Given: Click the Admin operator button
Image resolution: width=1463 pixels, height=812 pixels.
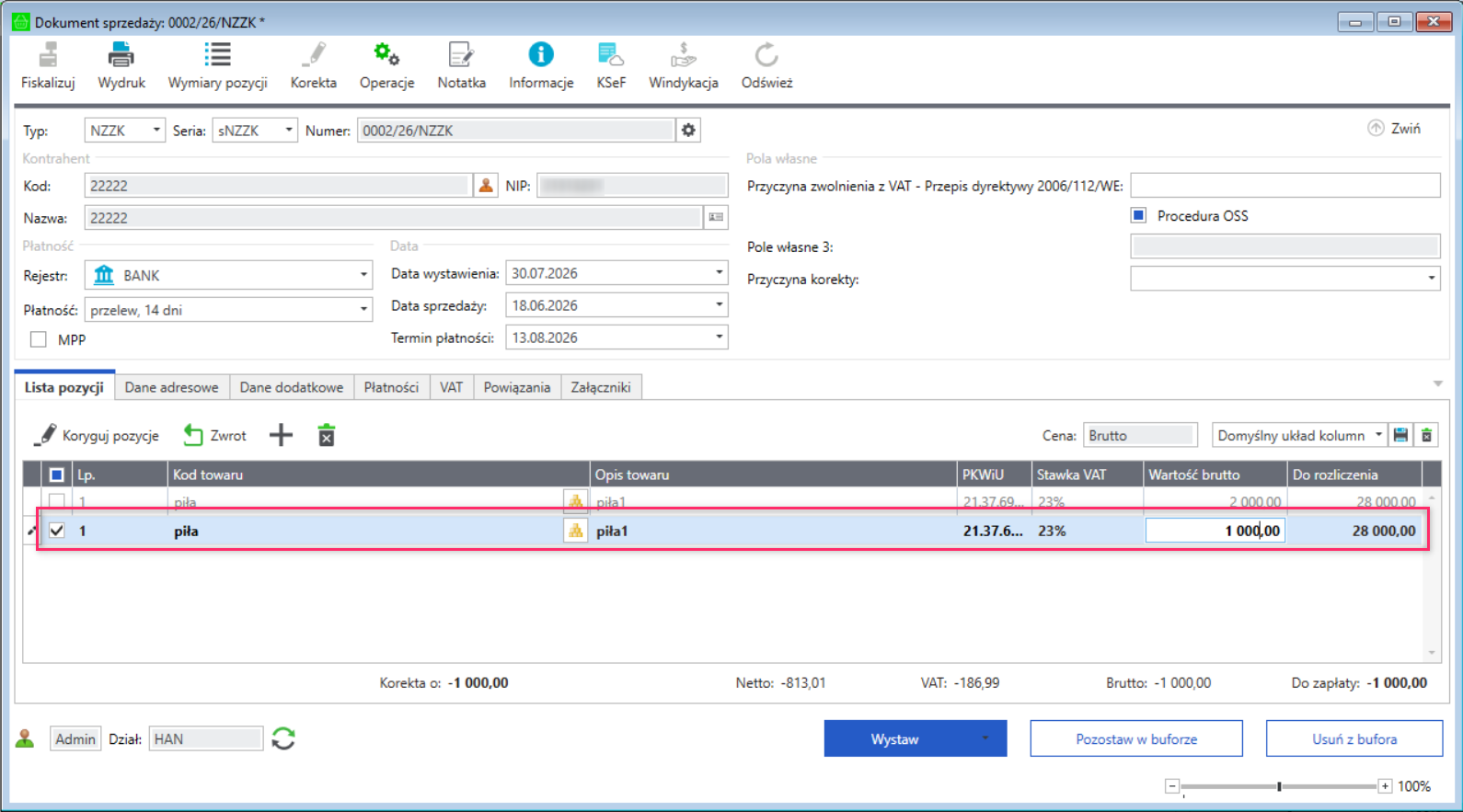Looking at the screenshot, I should 75,738.
